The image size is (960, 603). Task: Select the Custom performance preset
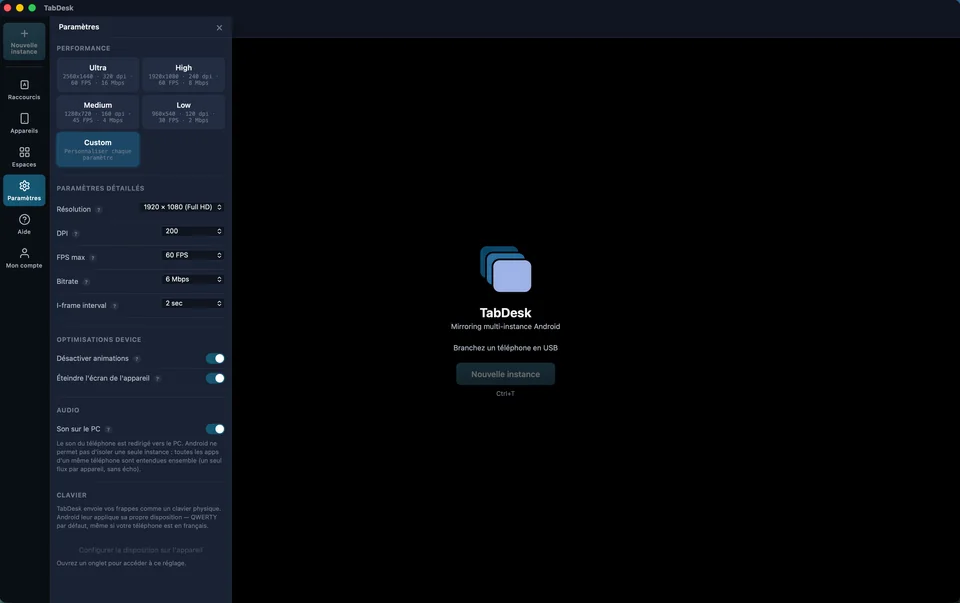tap(98, 149)
